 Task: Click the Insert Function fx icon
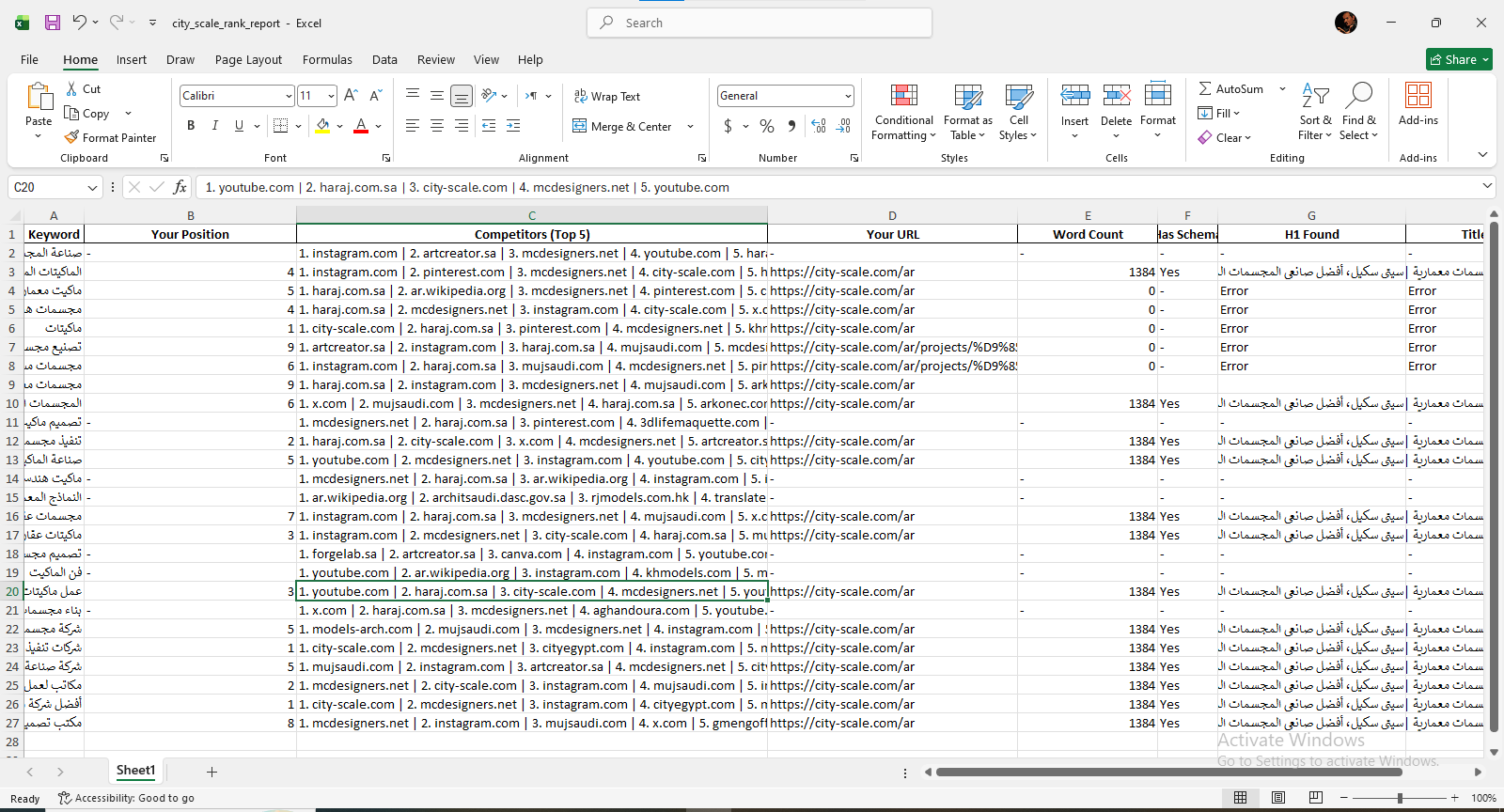coord(180,187)
